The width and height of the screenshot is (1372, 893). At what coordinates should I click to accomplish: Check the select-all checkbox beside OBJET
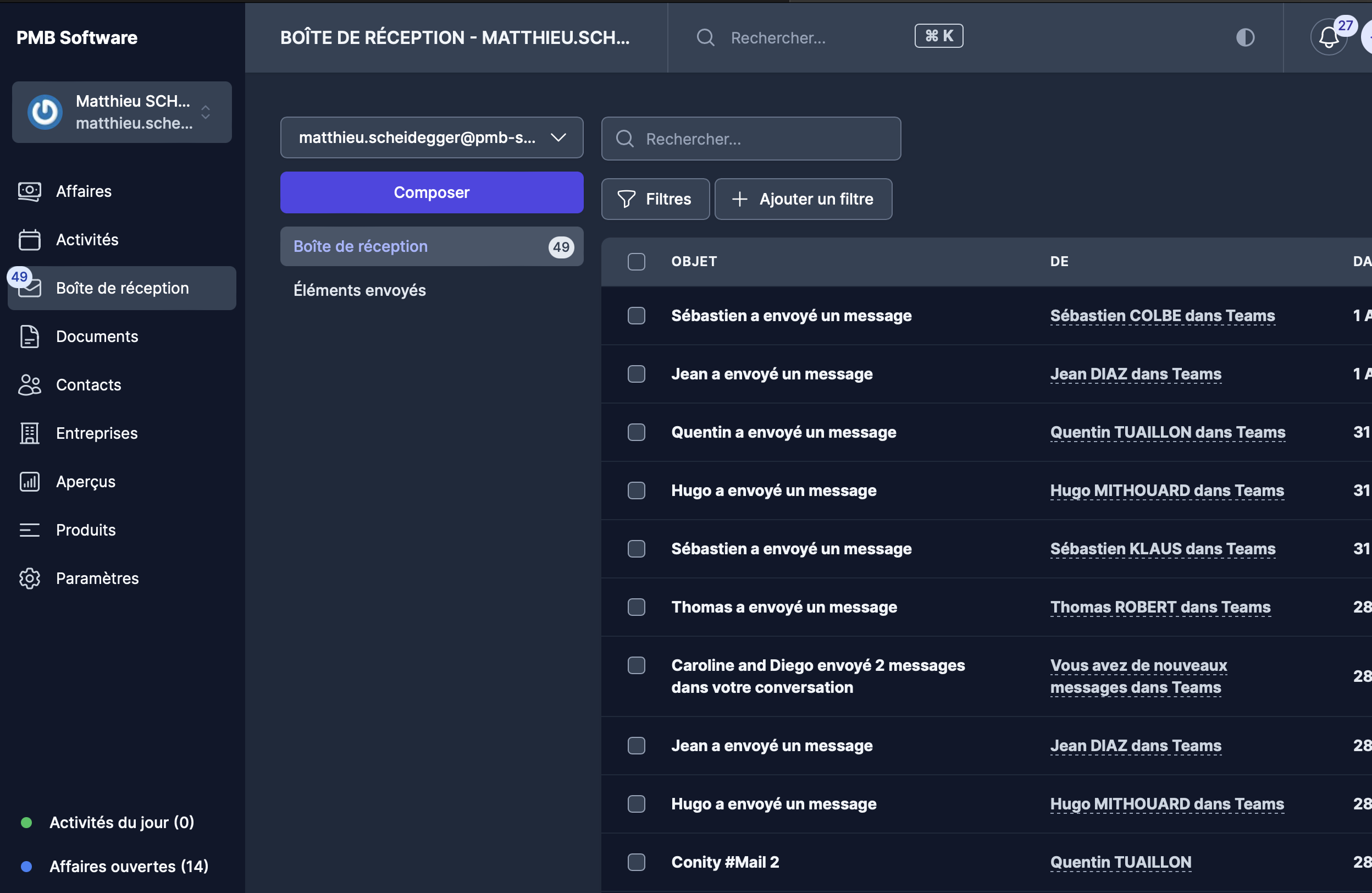pyautogui.click(x=636, y=262)
